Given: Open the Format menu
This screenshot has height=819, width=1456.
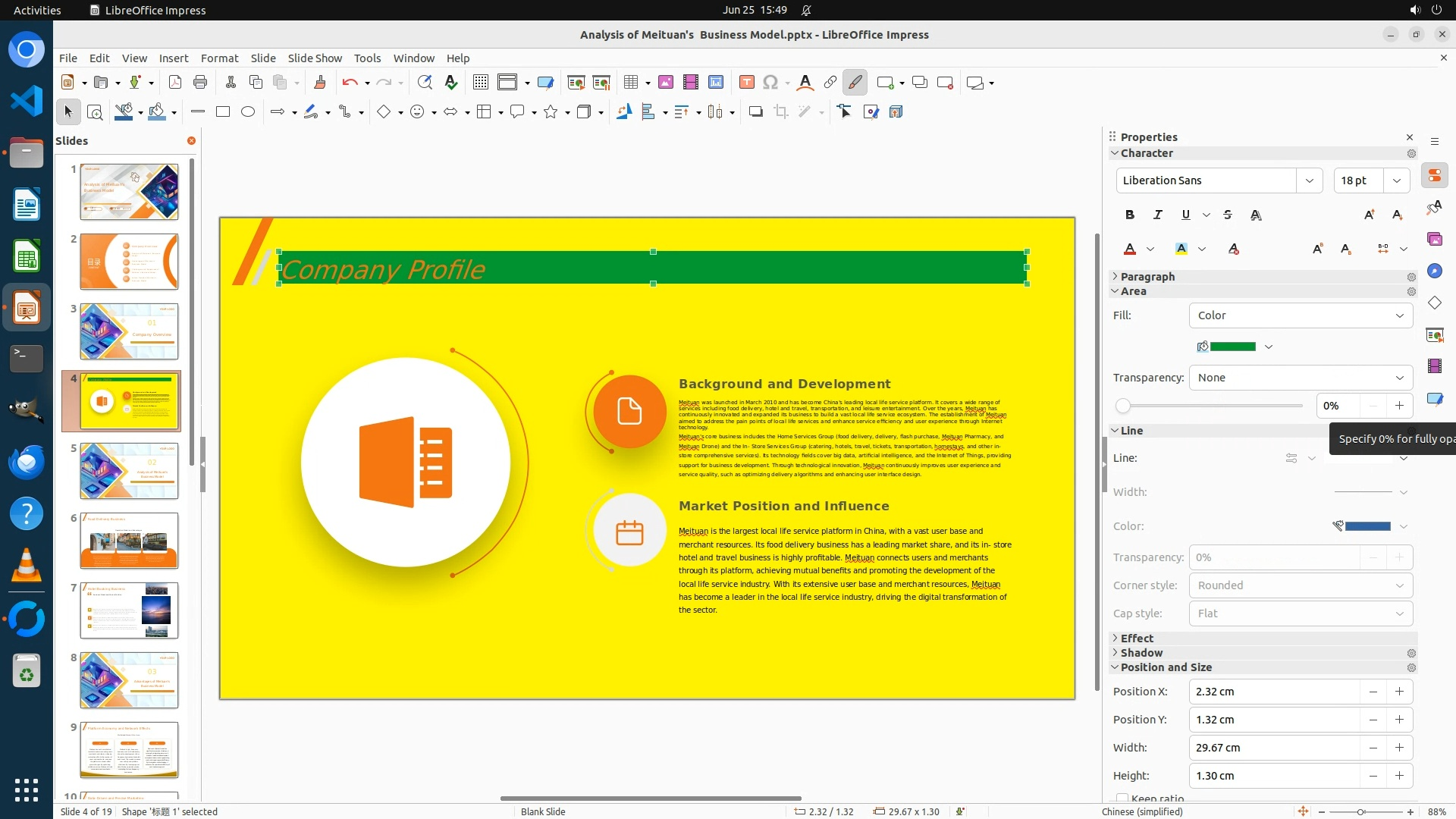Looking at the screenshot, I should tap(219, 58).
